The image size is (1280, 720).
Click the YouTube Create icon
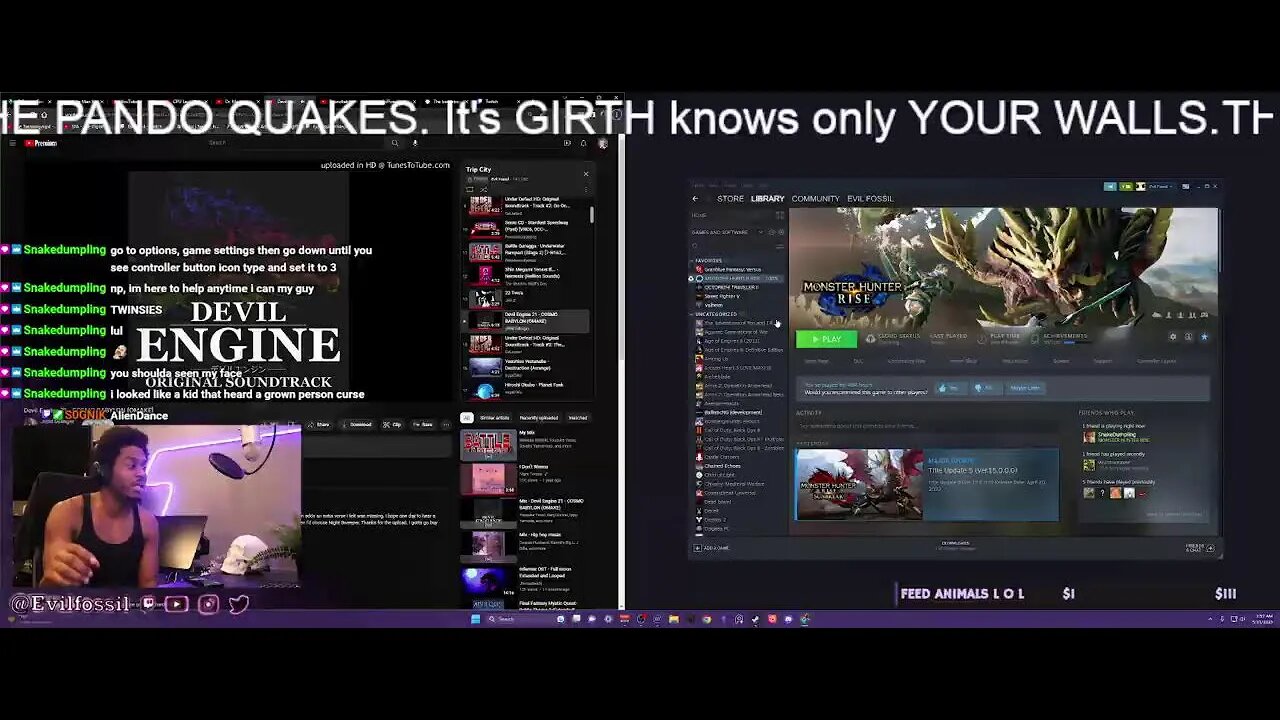click(567, 143)
